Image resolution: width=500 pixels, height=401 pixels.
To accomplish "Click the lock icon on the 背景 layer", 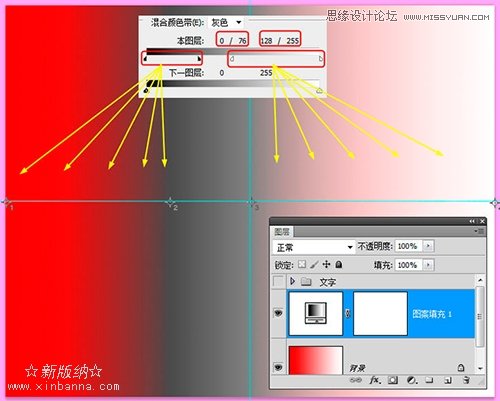I will [x=461, y=367].
